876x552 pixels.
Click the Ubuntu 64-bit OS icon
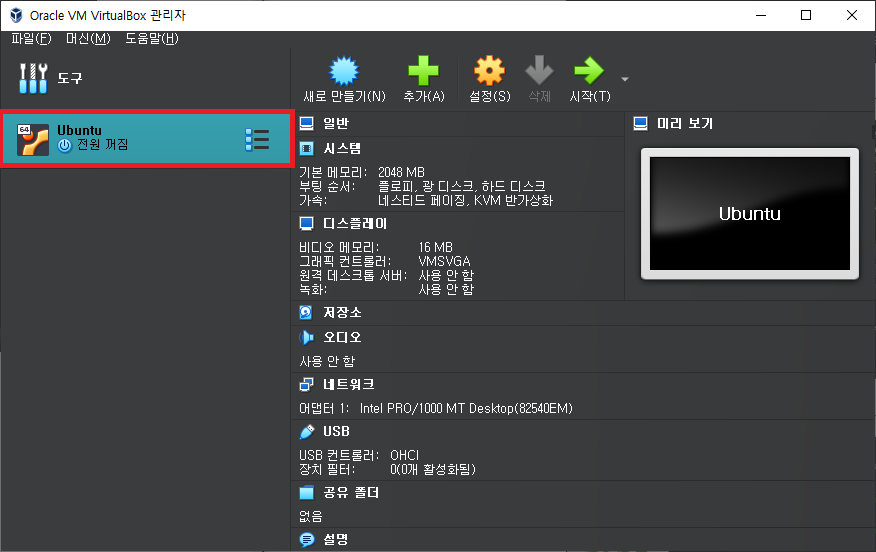coord(33,140)
